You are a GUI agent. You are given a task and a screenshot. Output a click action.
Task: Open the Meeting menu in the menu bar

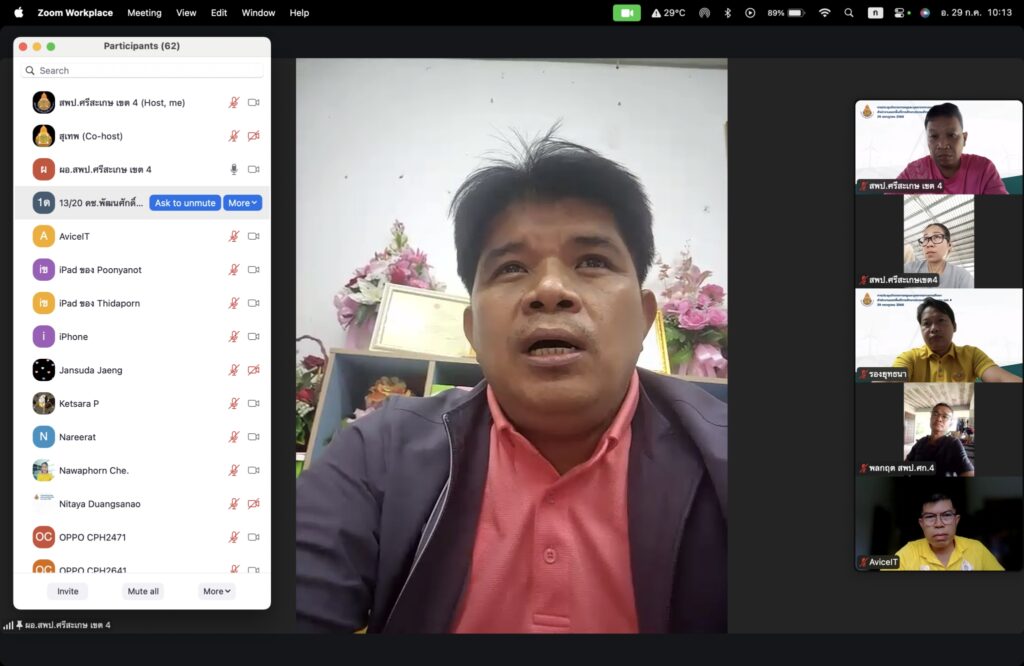(144, 13)
